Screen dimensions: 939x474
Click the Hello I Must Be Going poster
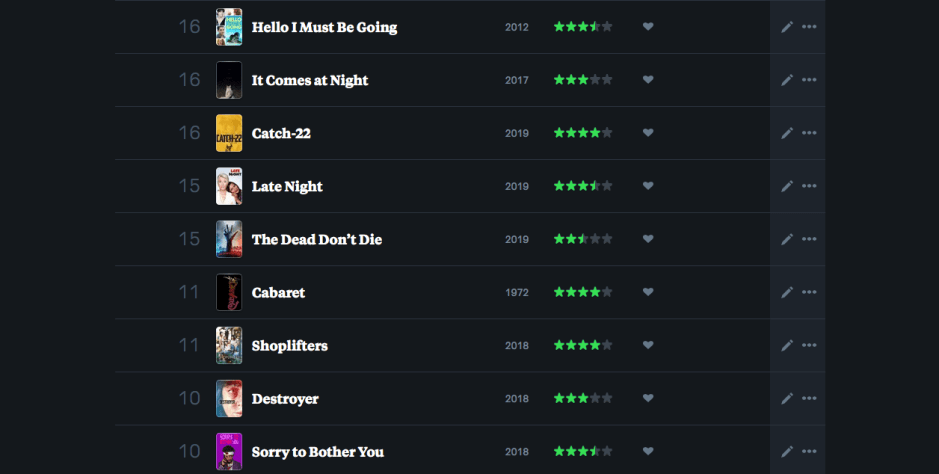[x=229, y=27]
